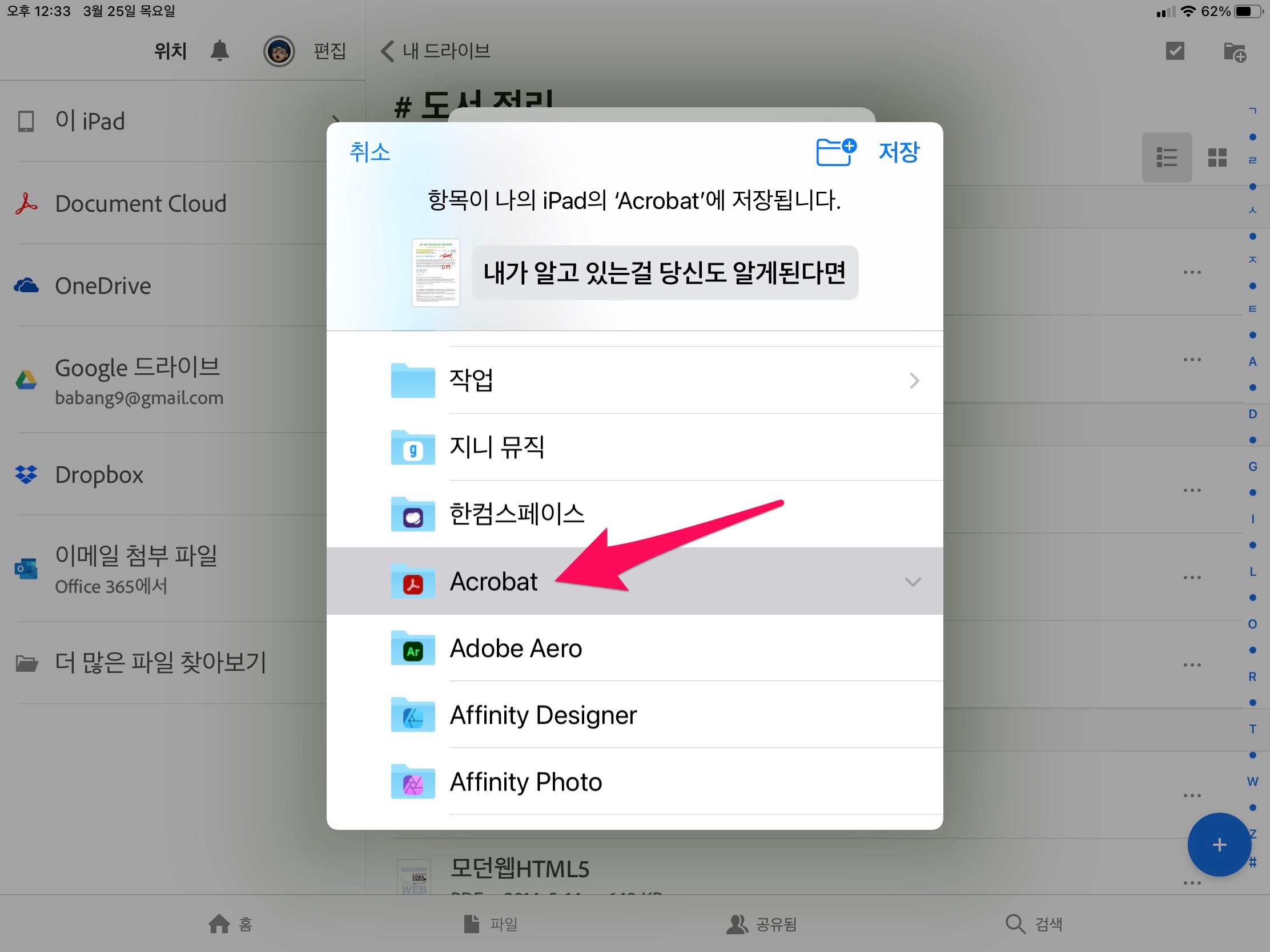Tap 저장 to save the file
Screen dimensions: 1270x952
(x=898, y=152)
